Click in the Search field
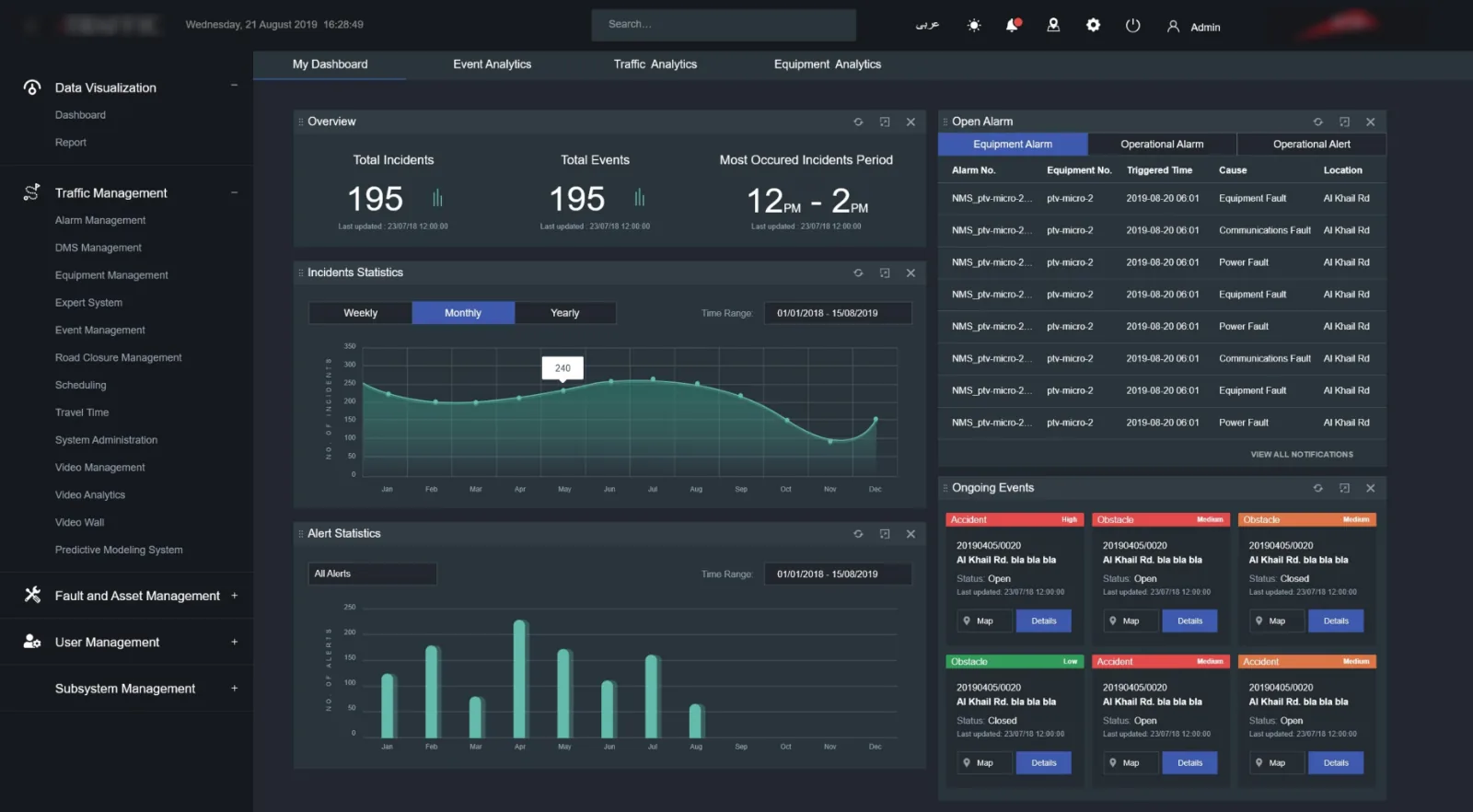 coord(724,25)
